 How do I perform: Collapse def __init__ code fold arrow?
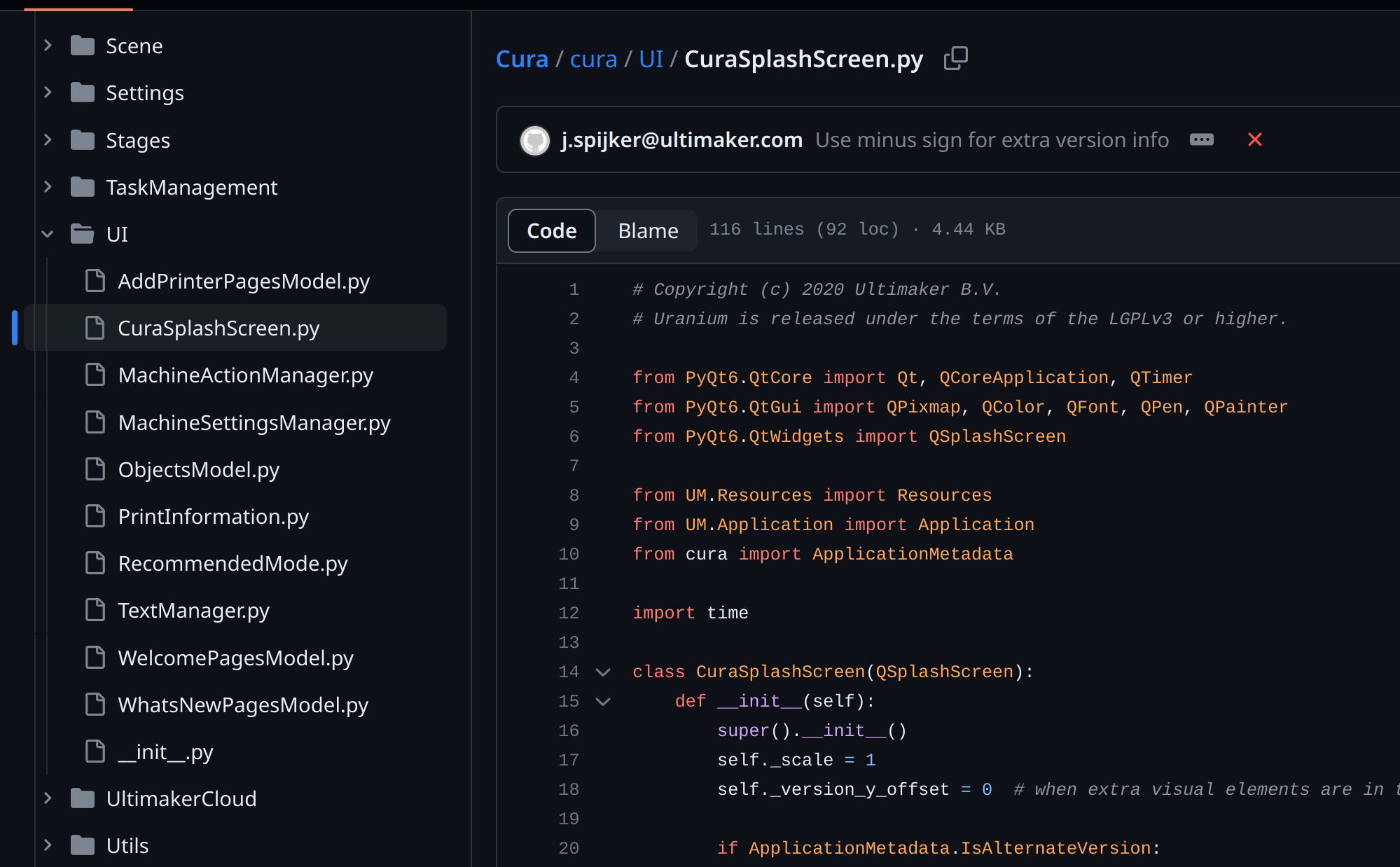click(603, 702)
